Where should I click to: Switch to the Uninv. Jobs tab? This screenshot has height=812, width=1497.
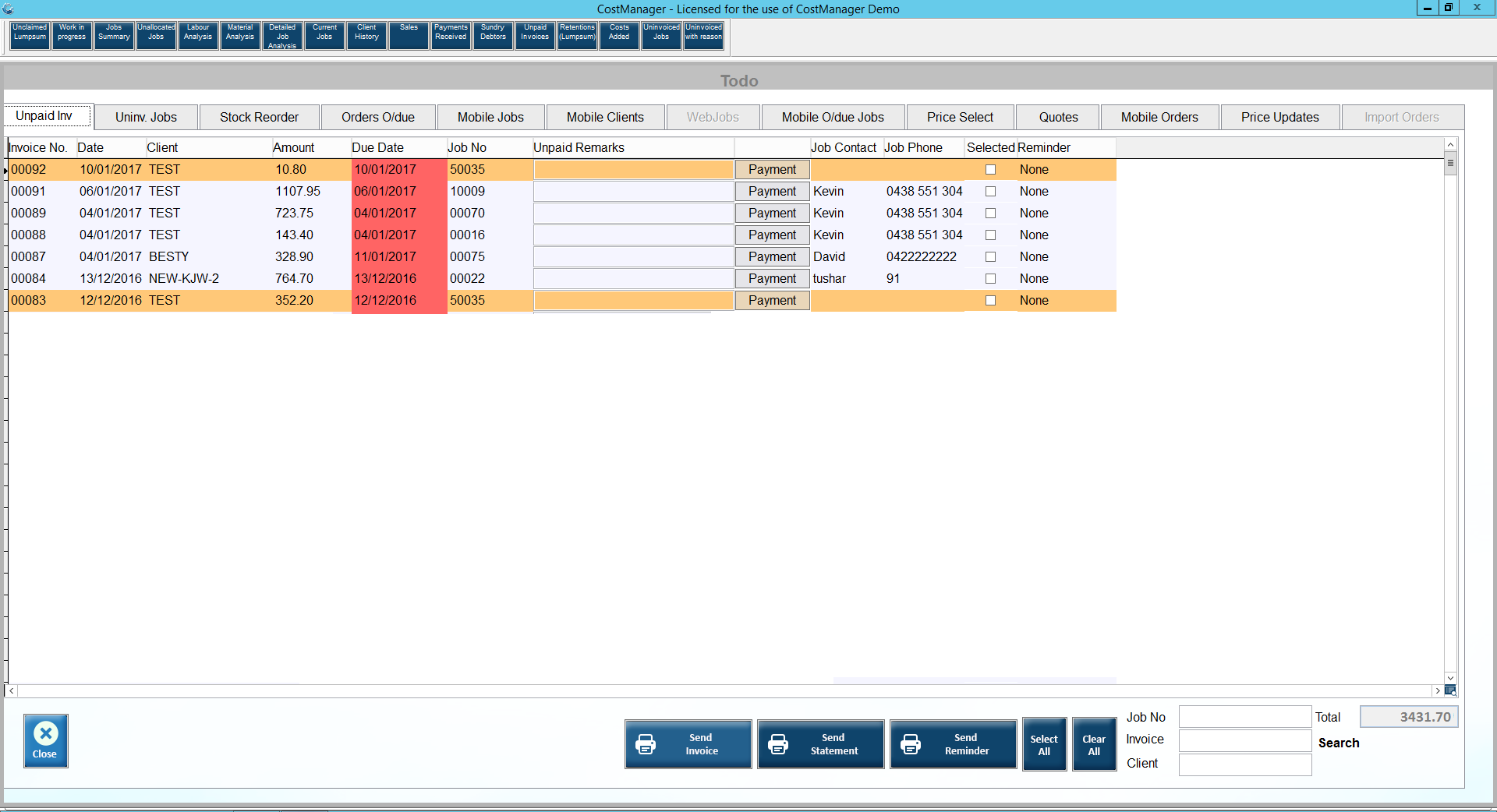pyautogui.click(x=147, y=117)
